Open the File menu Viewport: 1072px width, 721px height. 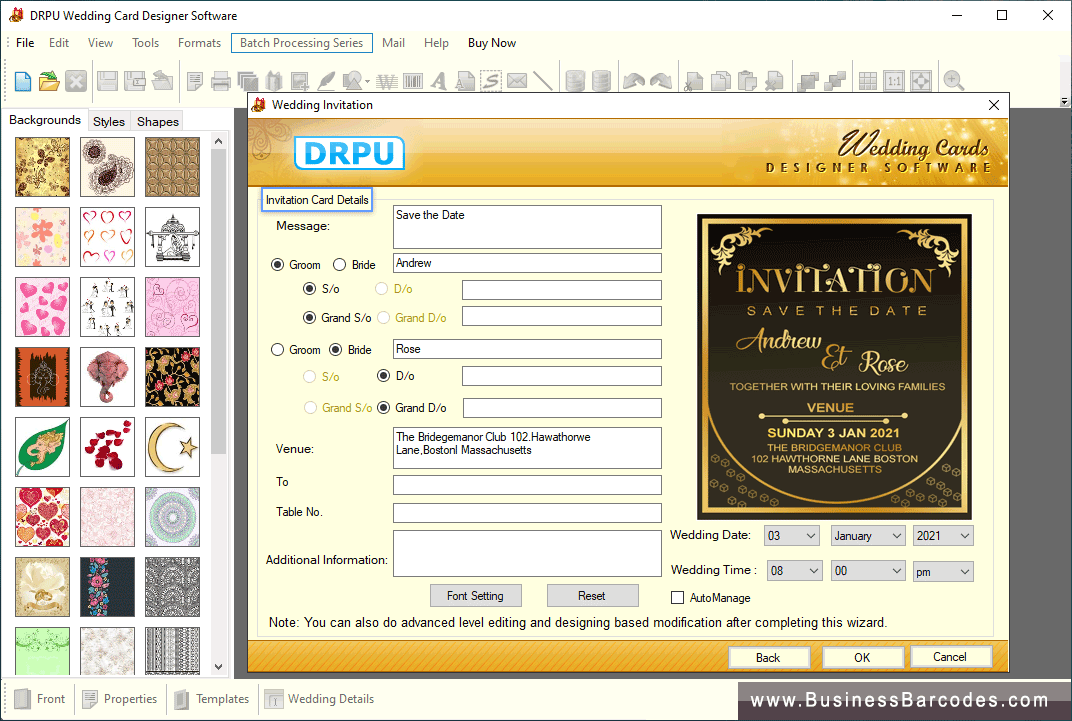pyautogui.click(x=25, y=43)
